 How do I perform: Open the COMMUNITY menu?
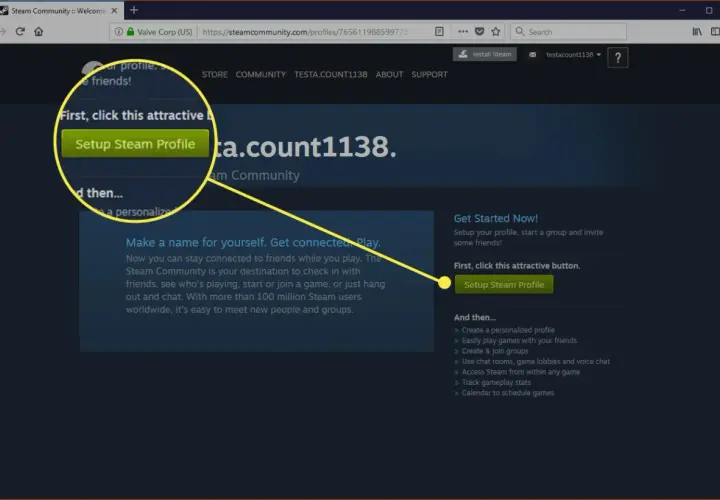[x=261, y=74]
